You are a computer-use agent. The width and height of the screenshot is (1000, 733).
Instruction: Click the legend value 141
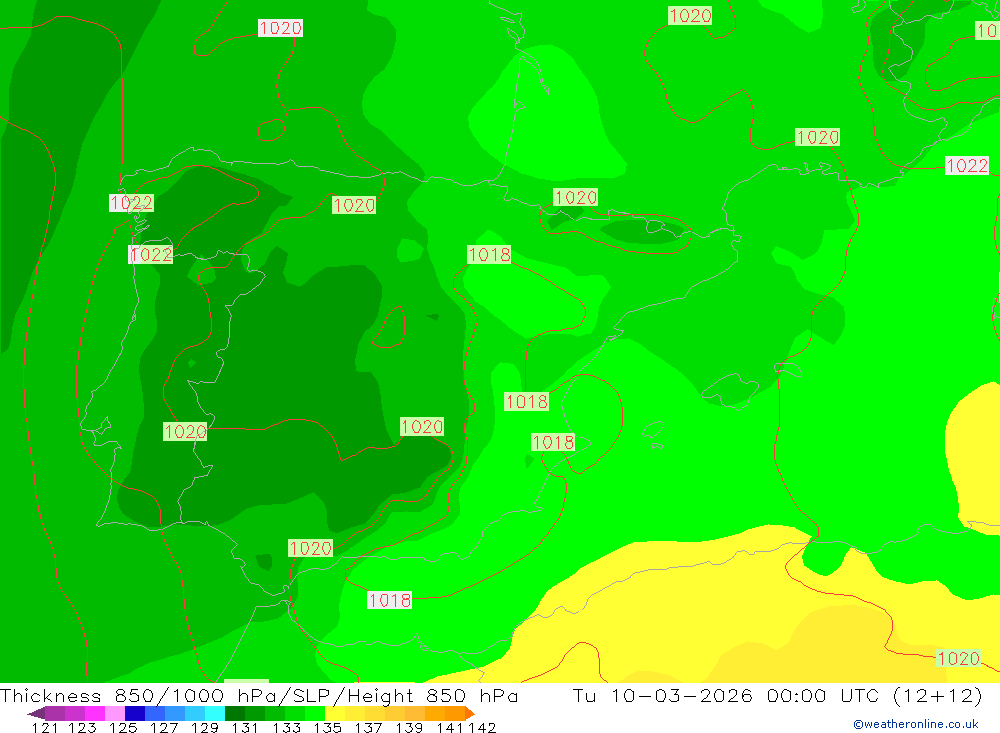(x=450, y=728)
